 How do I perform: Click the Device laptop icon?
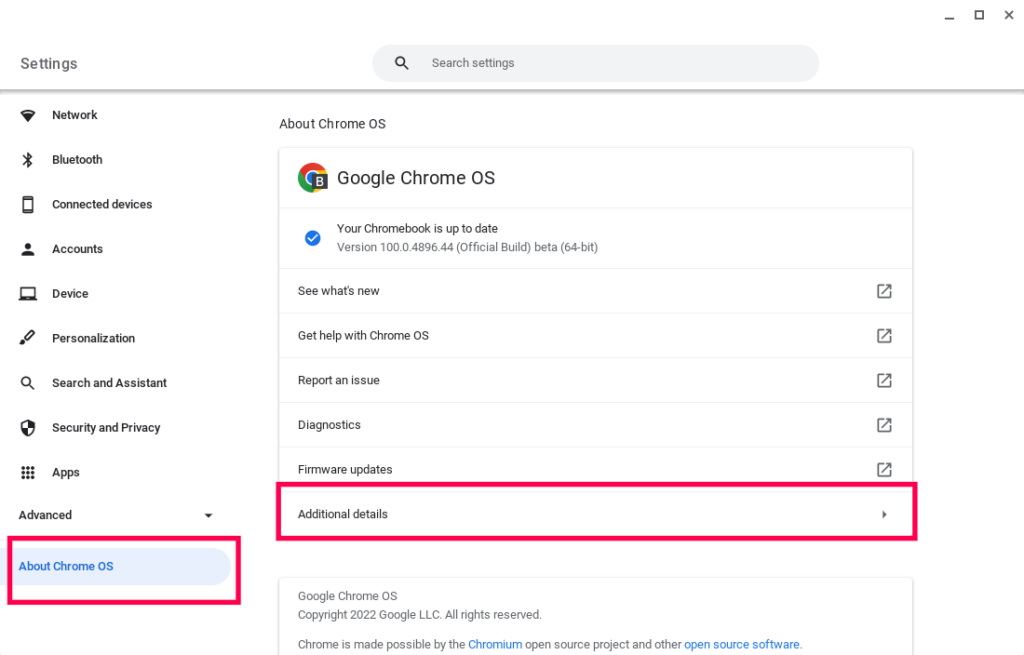click(x=27, y=294)
